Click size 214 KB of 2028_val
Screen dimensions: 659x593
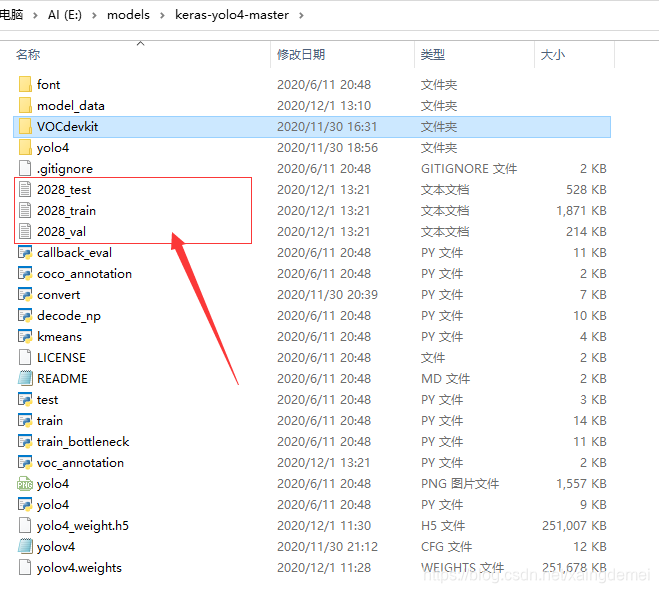point(586,232)
